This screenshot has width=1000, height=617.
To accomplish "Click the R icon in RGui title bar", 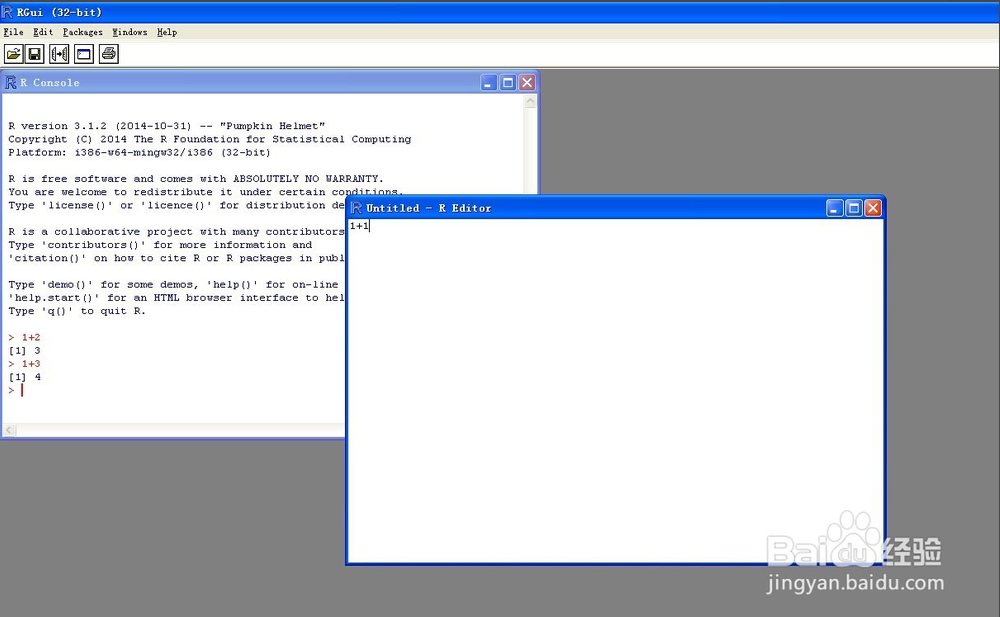I will (x=7, y=11).
